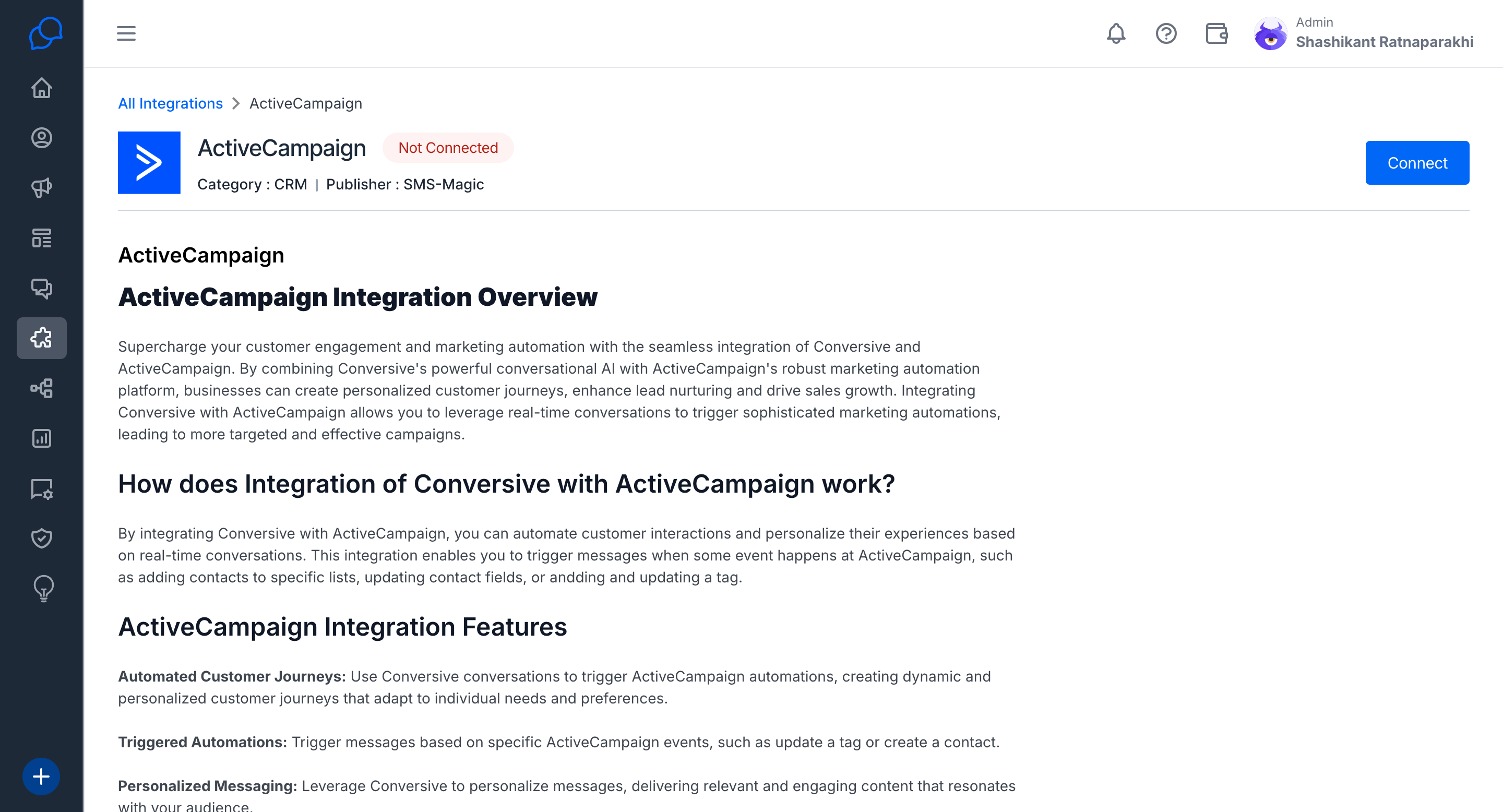
Task: Open the lightbulb ideas icon
Action: 43,589
